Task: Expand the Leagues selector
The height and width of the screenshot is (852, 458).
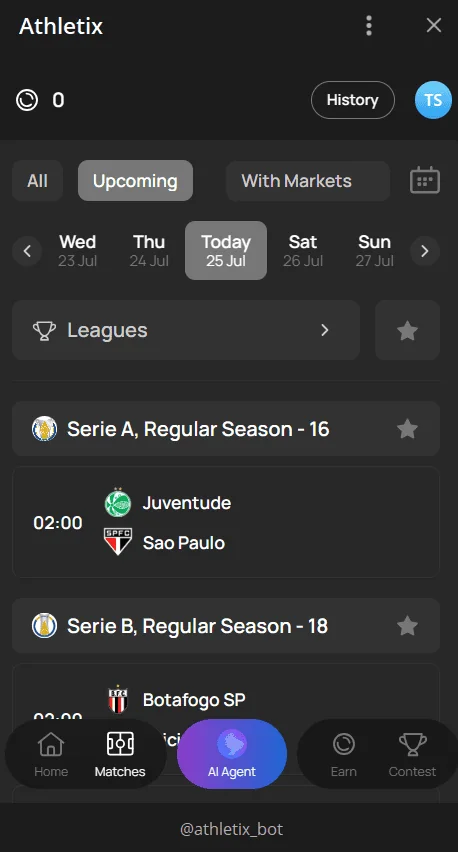Action: click(x=186, y=330)
